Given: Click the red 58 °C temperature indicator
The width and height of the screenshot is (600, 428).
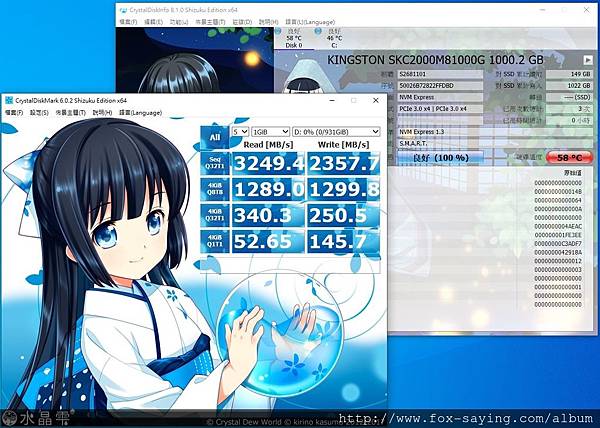Looking at the screenshot, I should 569,158.
